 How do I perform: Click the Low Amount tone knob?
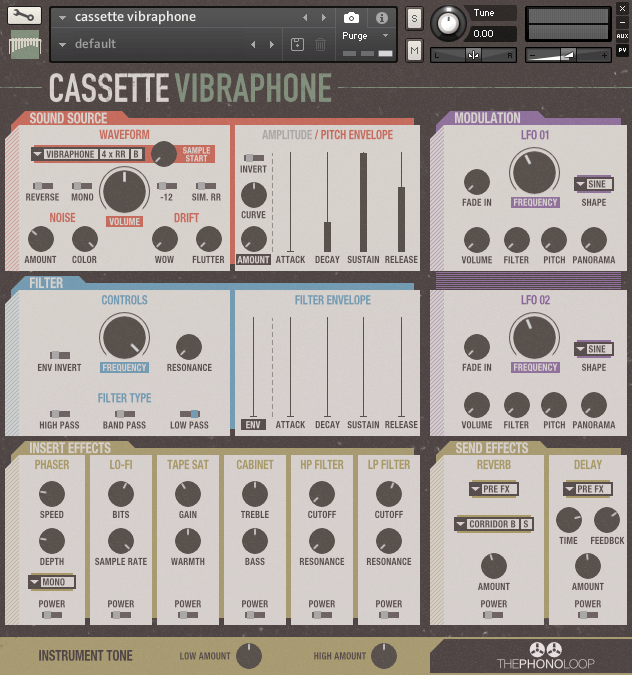click(249, 656)
